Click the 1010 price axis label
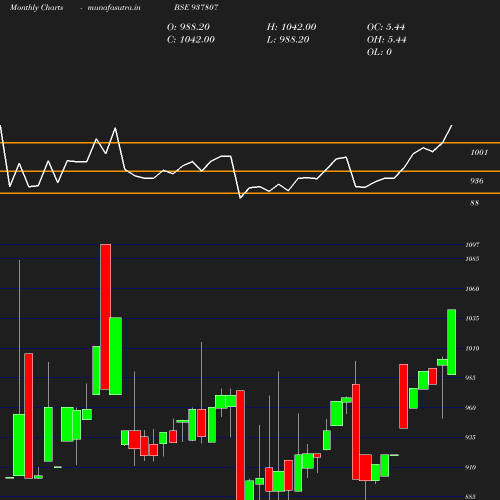 pos(472,349)
